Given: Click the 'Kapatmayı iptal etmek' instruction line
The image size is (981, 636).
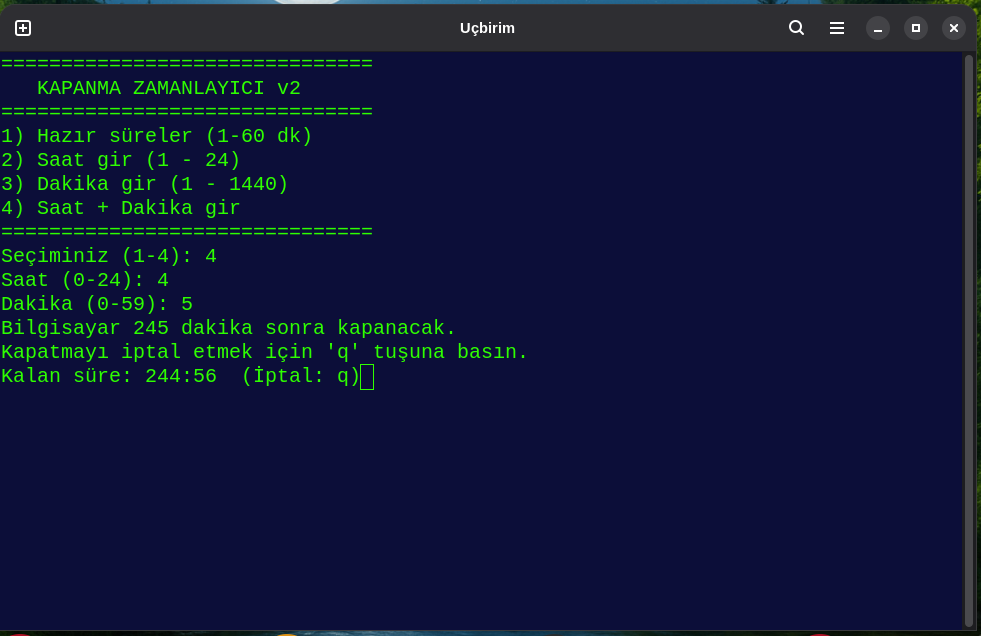Looking at the screenshot, I should point(264,352).
